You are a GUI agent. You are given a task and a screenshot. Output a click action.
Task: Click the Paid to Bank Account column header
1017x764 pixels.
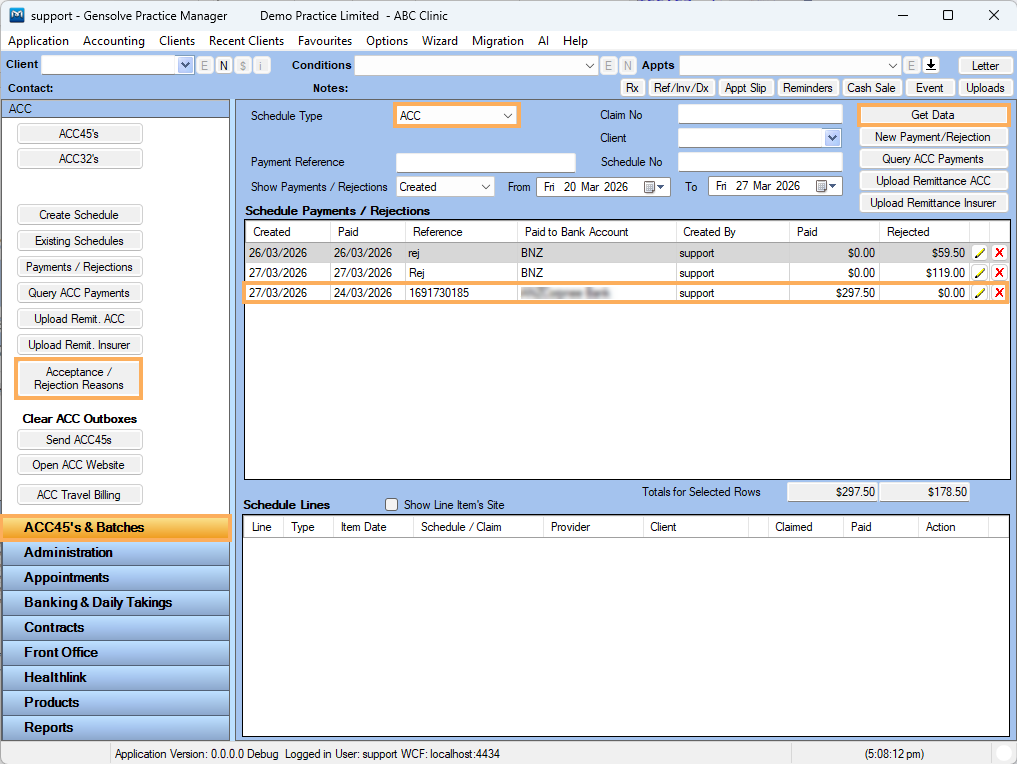click(x=596, y=232)
